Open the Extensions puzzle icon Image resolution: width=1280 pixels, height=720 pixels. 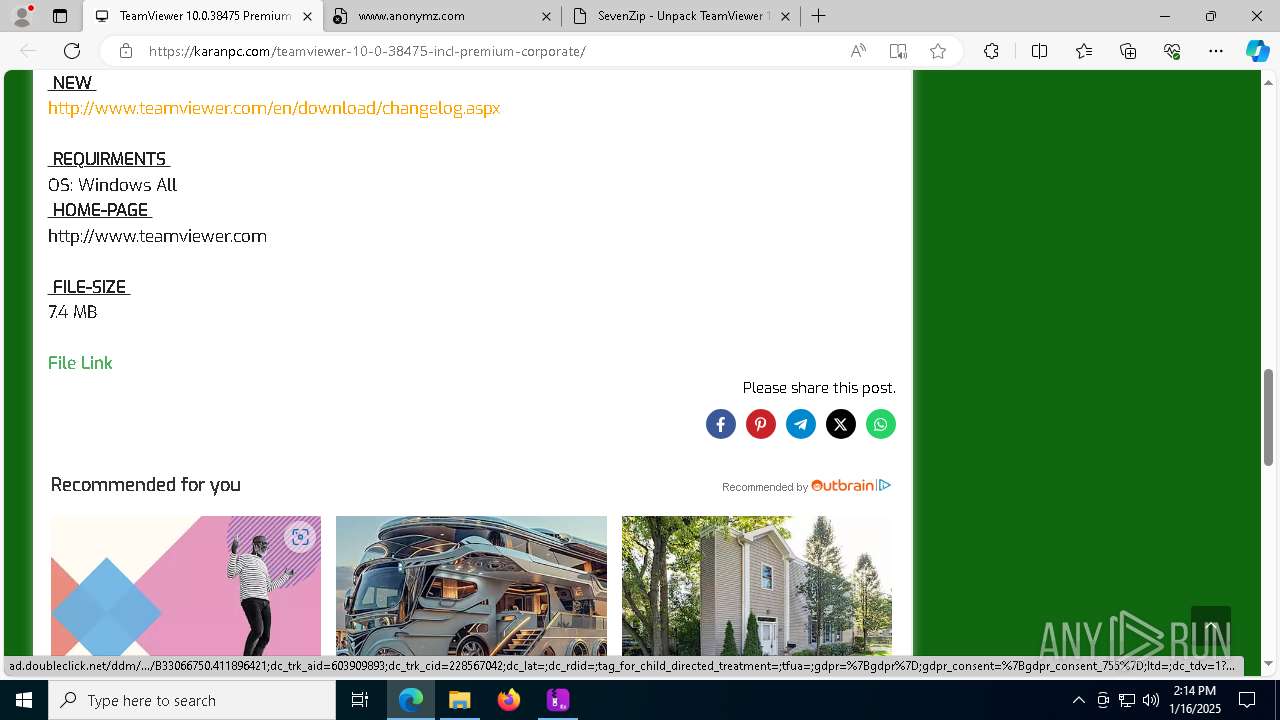pyautogui.click(x=991, y=51)
